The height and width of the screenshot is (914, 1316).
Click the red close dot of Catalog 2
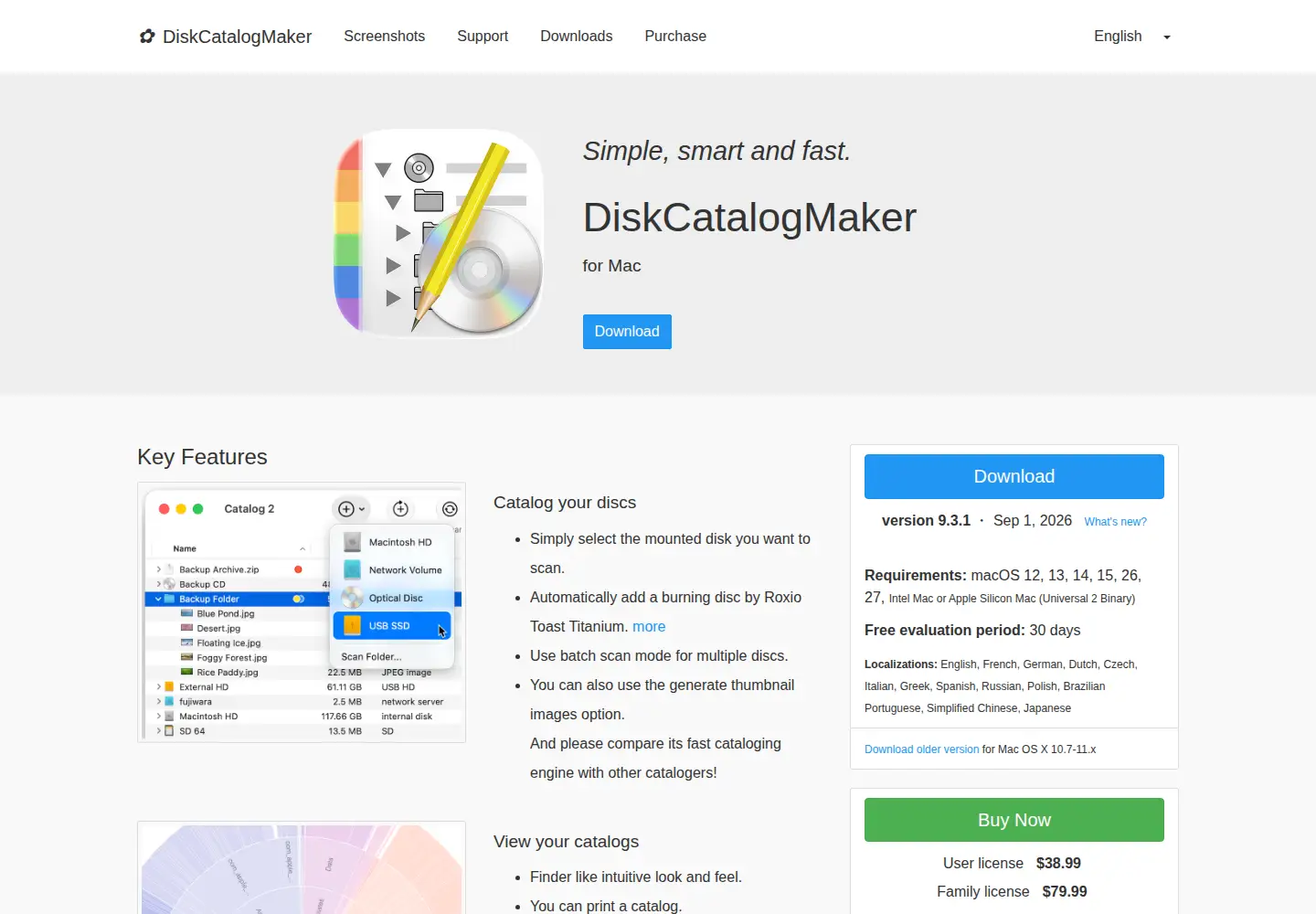pos(164,509)
